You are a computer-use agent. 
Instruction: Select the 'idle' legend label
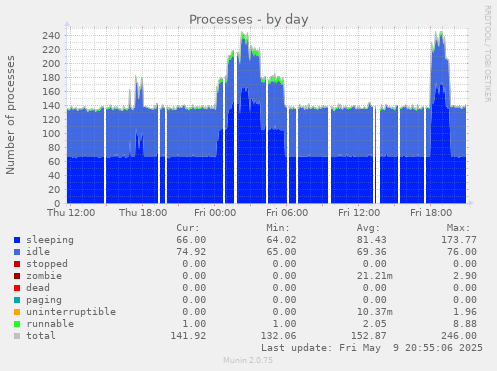tap(38, 252)
